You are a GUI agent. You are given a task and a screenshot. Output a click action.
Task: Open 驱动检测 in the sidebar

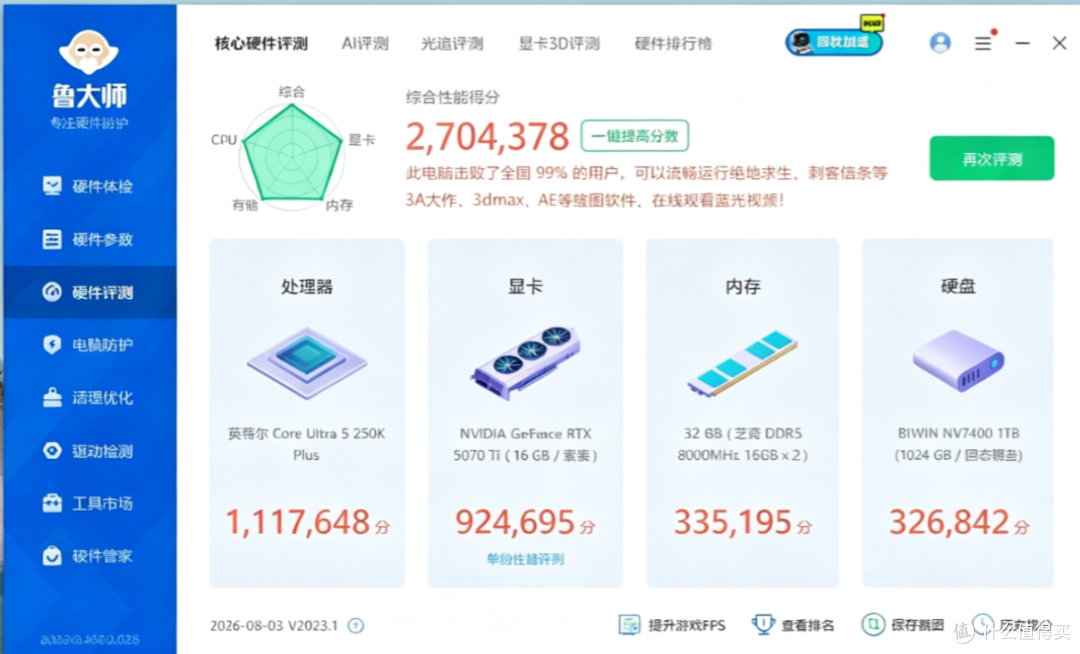click(x=89, y=451)
